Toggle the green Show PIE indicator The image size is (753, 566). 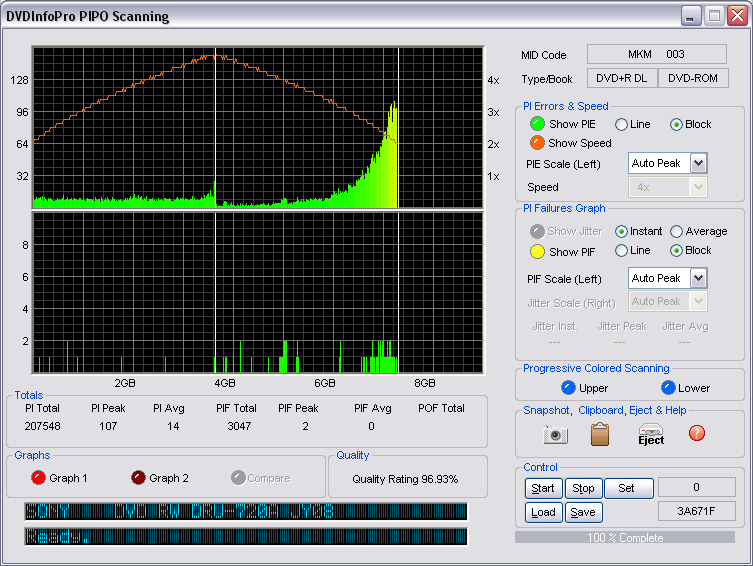[537, 124]
